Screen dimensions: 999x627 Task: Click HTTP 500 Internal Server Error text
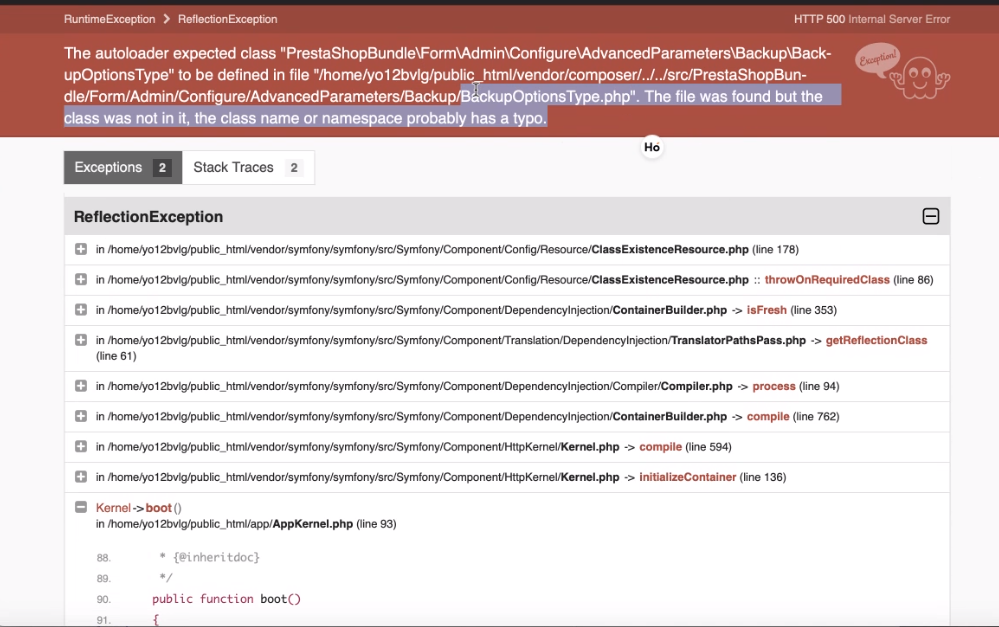[872, 19]
